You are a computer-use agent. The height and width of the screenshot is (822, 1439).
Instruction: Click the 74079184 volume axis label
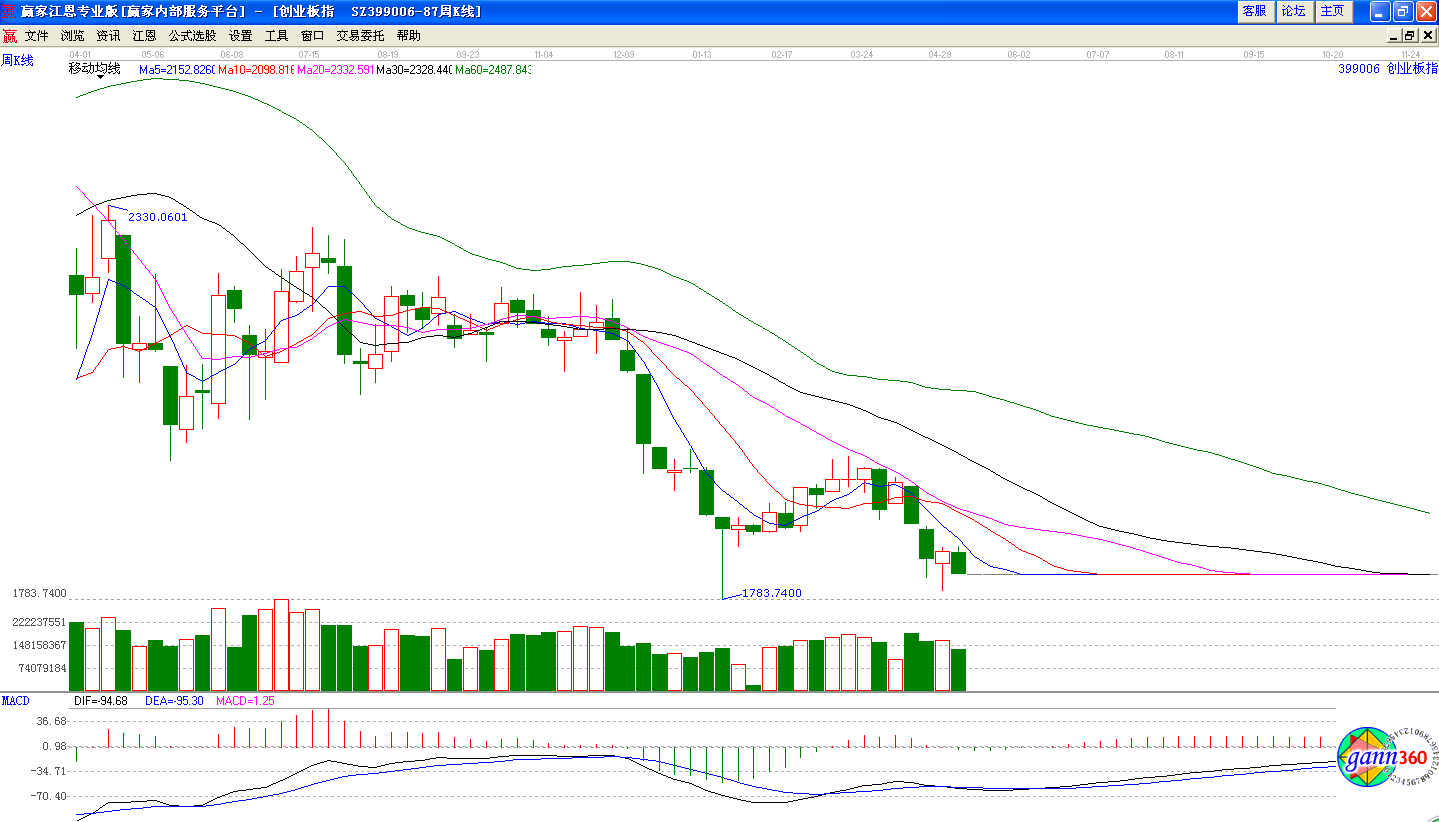click(x=42, y=668)
